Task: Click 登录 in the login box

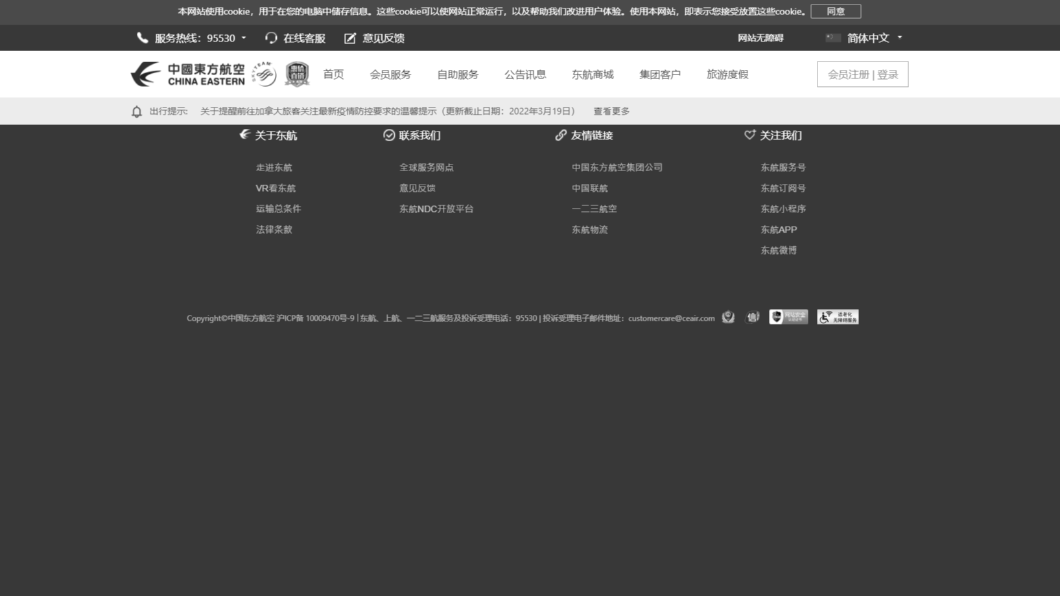Action: (888, 74)
